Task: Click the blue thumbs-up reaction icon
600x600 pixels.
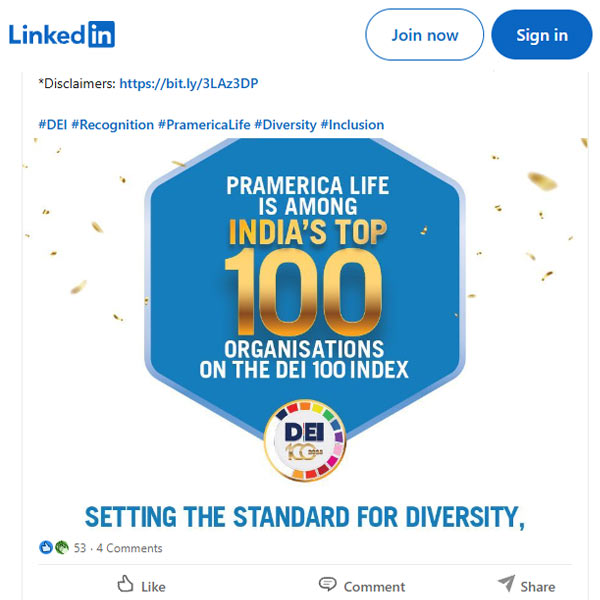Action: point(45,548)
